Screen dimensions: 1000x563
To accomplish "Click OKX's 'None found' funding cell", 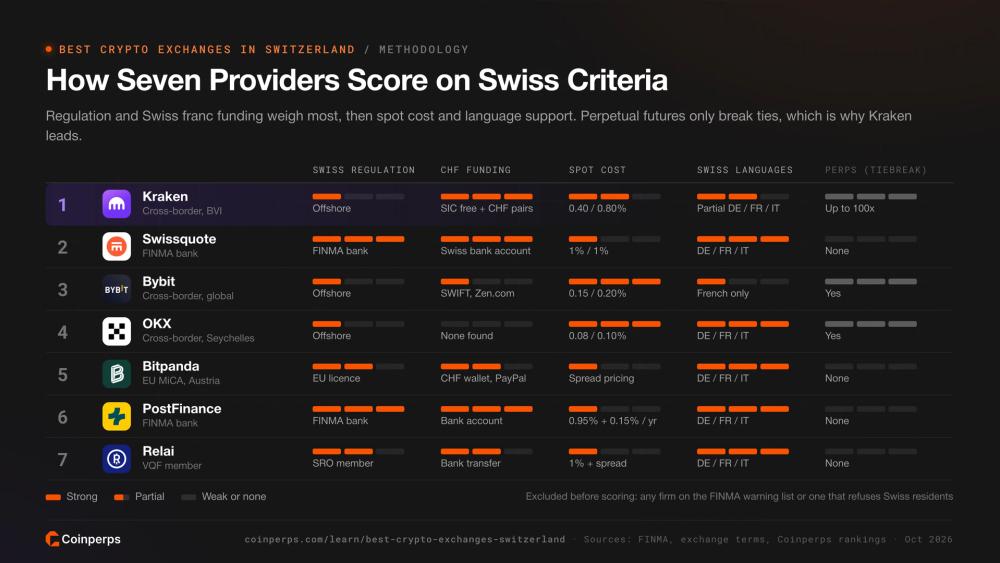I will [466, 336].
